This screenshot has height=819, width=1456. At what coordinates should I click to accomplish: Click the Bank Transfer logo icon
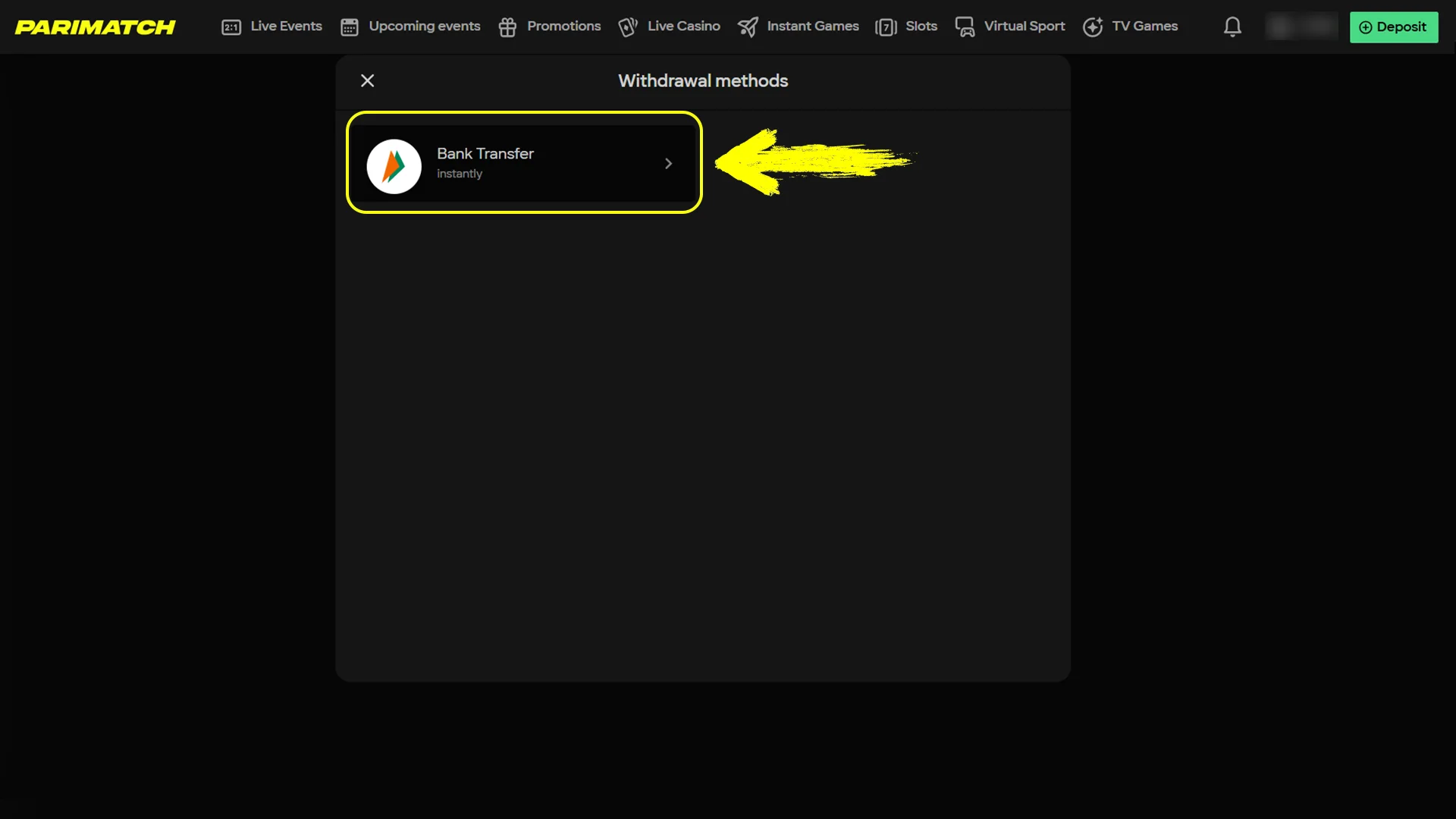(394, 166)
